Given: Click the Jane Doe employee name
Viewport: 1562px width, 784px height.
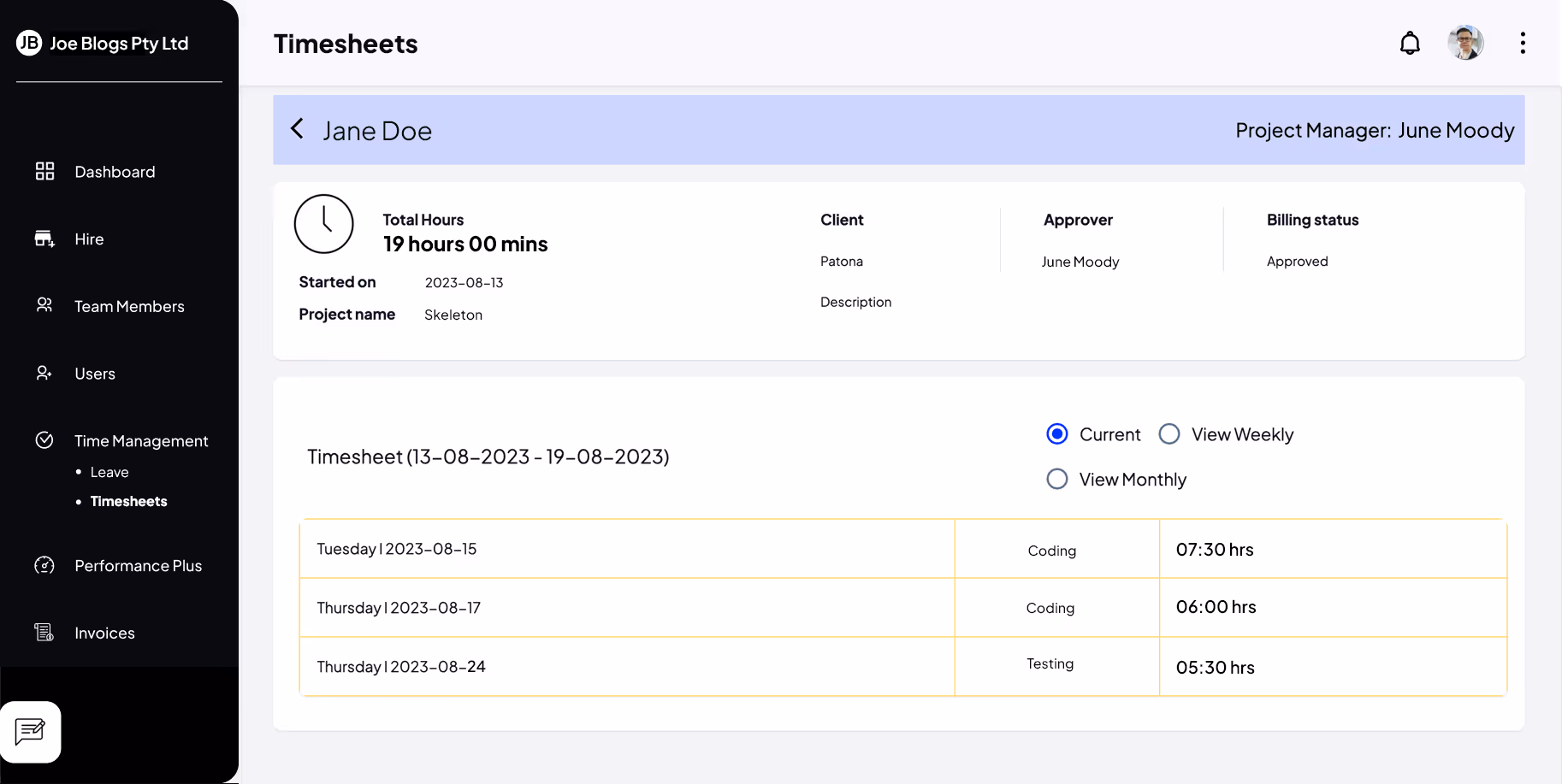Looking at the screenshot, I should (x=377, y=131).
